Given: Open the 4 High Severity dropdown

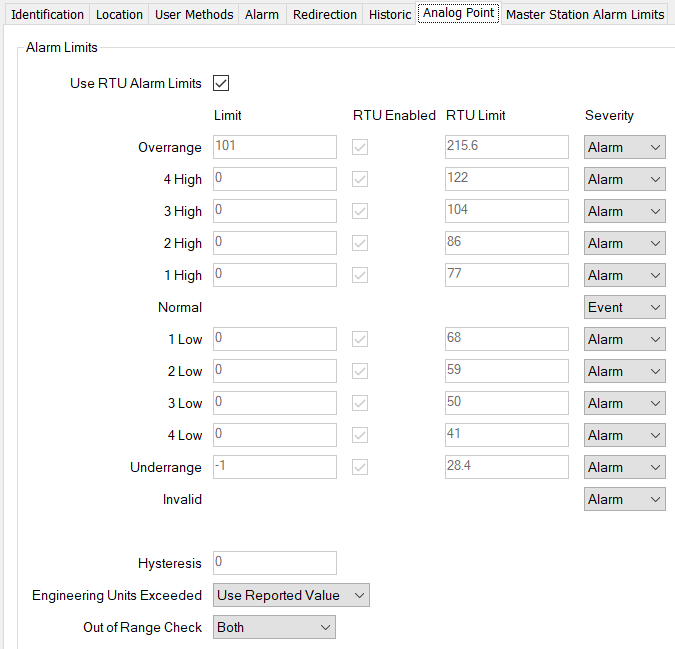Looking at the screenshot, I should point(625,179).
